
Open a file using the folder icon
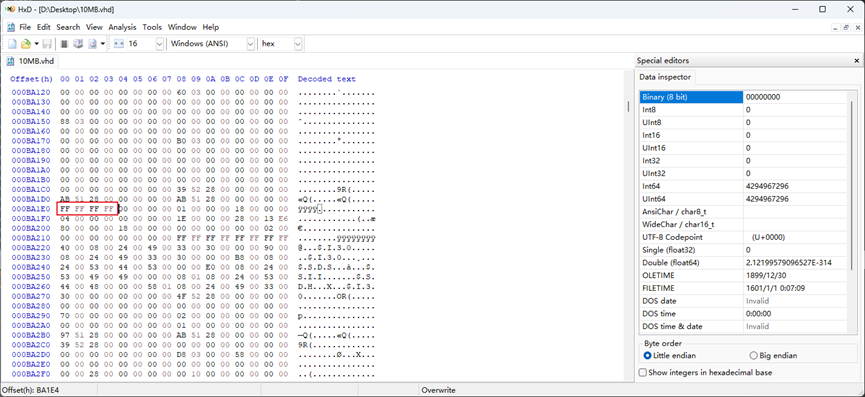click(25, 44)
